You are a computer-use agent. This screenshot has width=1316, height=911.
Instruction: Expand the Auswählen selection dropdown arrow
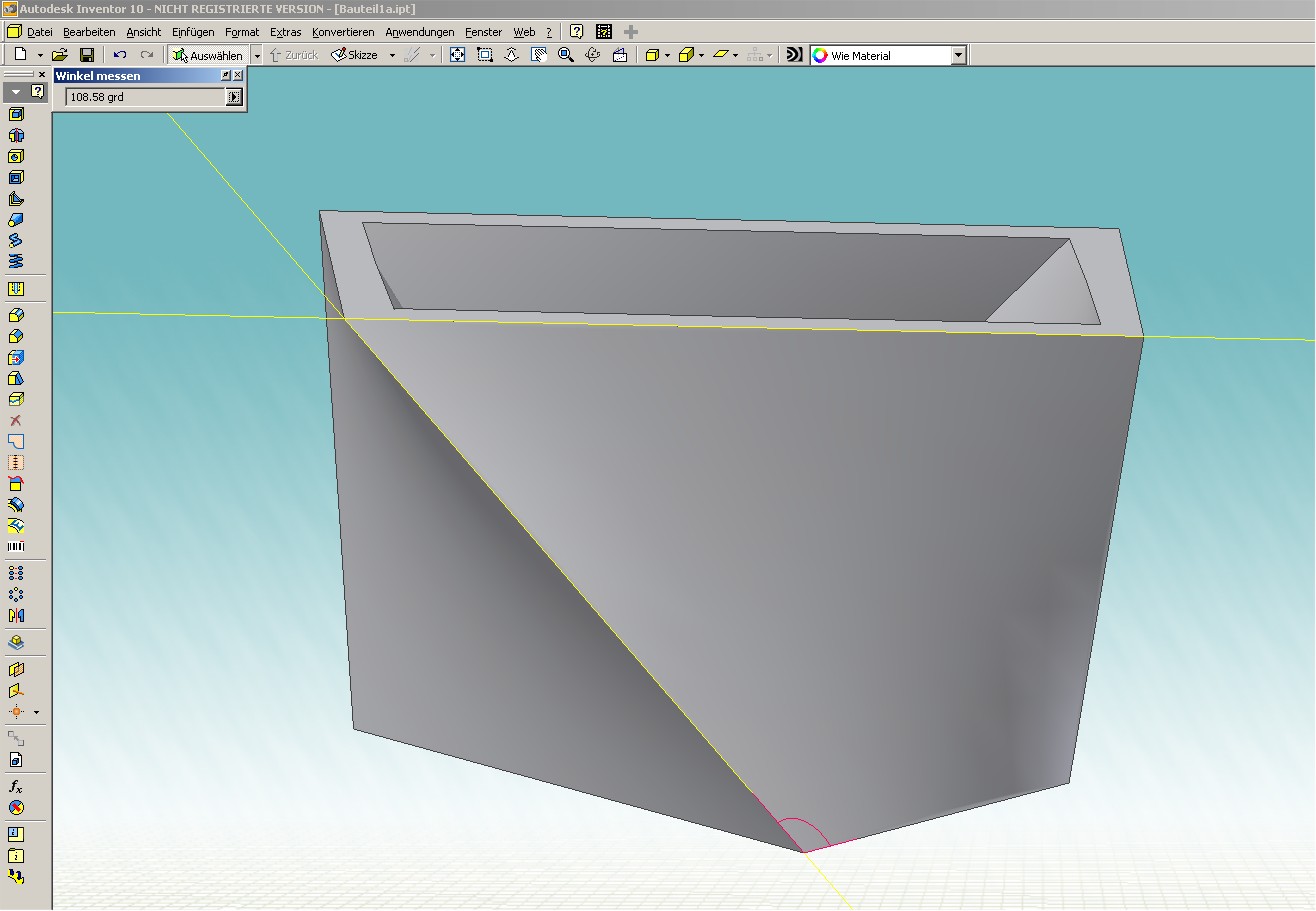tap(257, 56)
